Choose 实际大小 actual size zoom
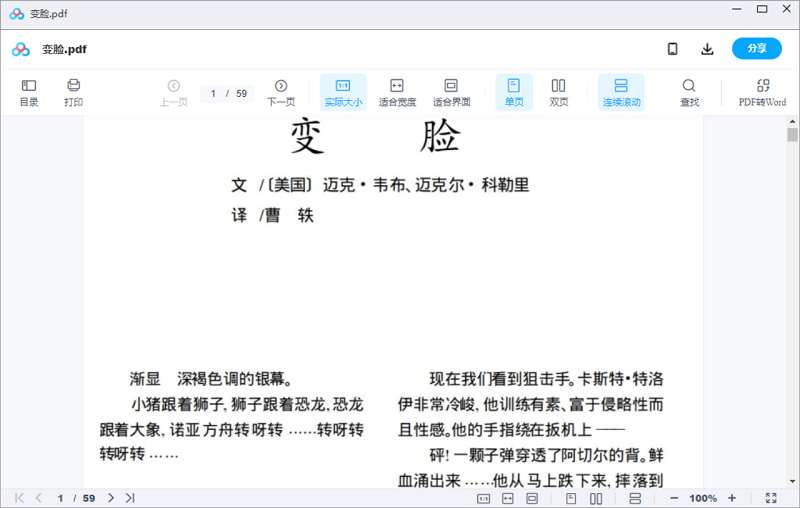Image resolution: width=800 pixels, height=508 pixels. pyautogui.click(x=343, y=92)
